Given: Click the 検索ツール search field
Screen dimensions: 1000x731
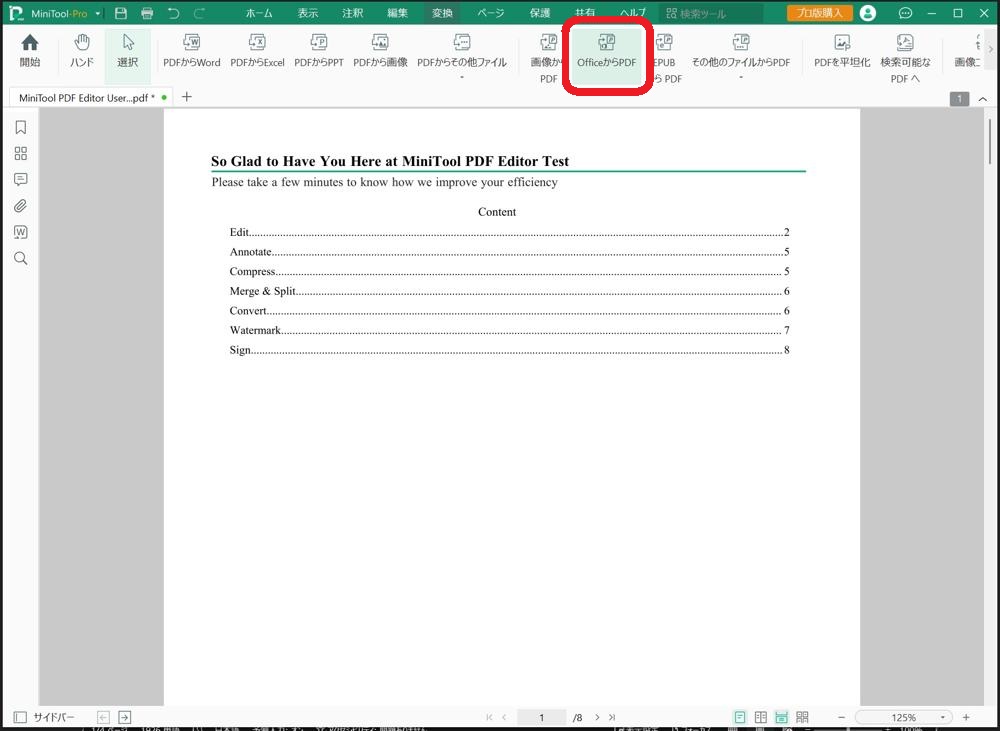Looking at the screenshot, I should tap(712, 13).
